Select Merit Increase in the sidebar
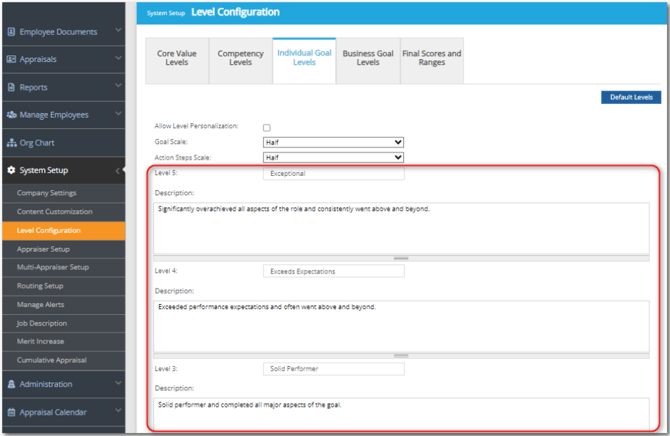The image size is (670, 436). click(x=41, y=341)
